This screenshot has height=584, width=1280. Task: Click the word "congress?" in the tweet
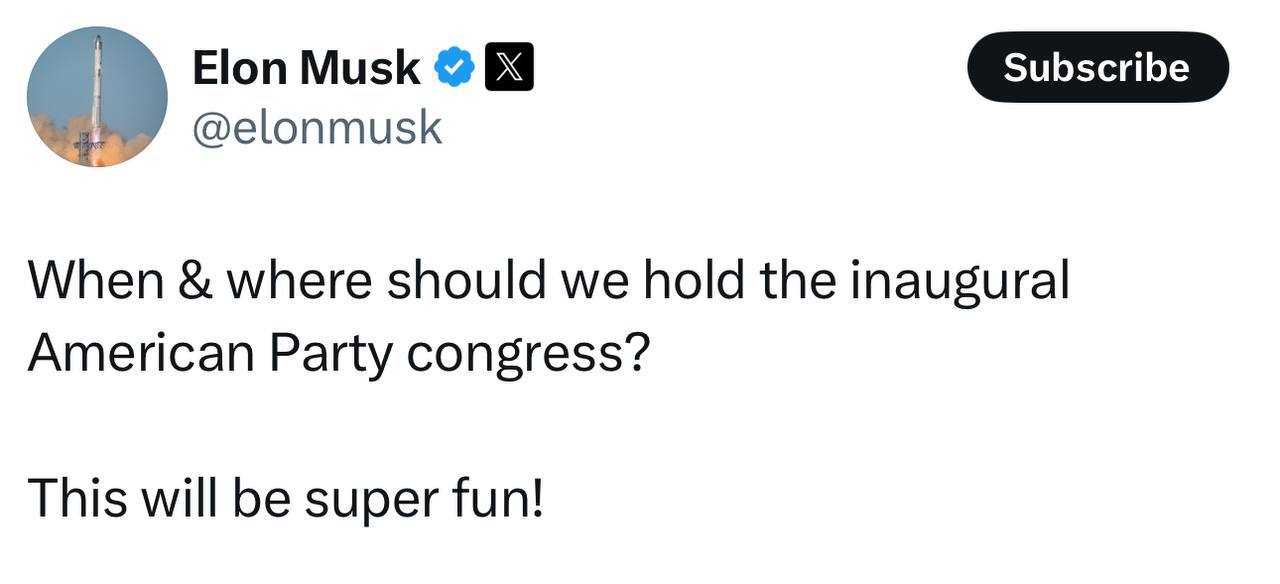pyautogui.click(x=528, y=353)
